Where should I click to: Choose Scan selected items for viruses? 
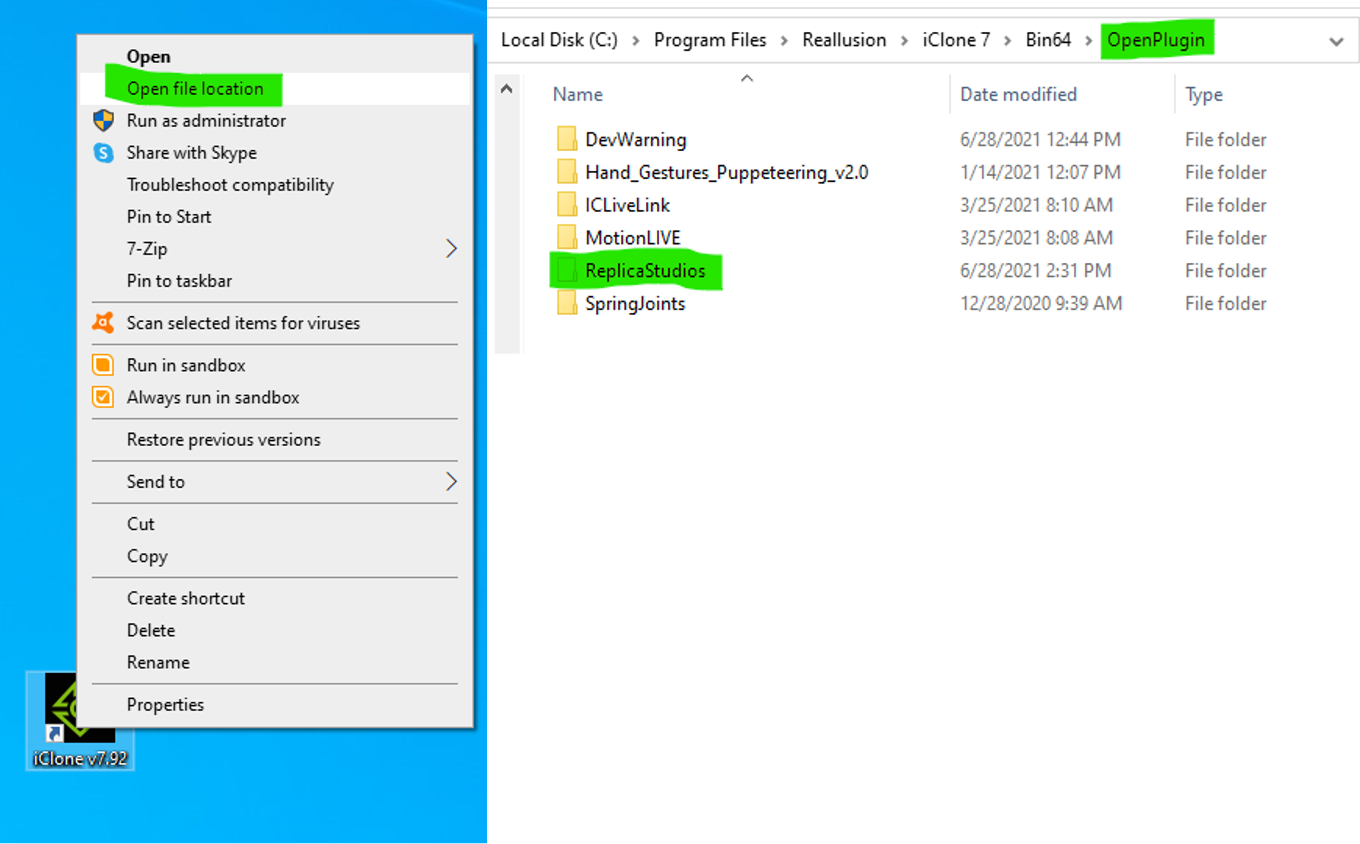tap(275, 323)
